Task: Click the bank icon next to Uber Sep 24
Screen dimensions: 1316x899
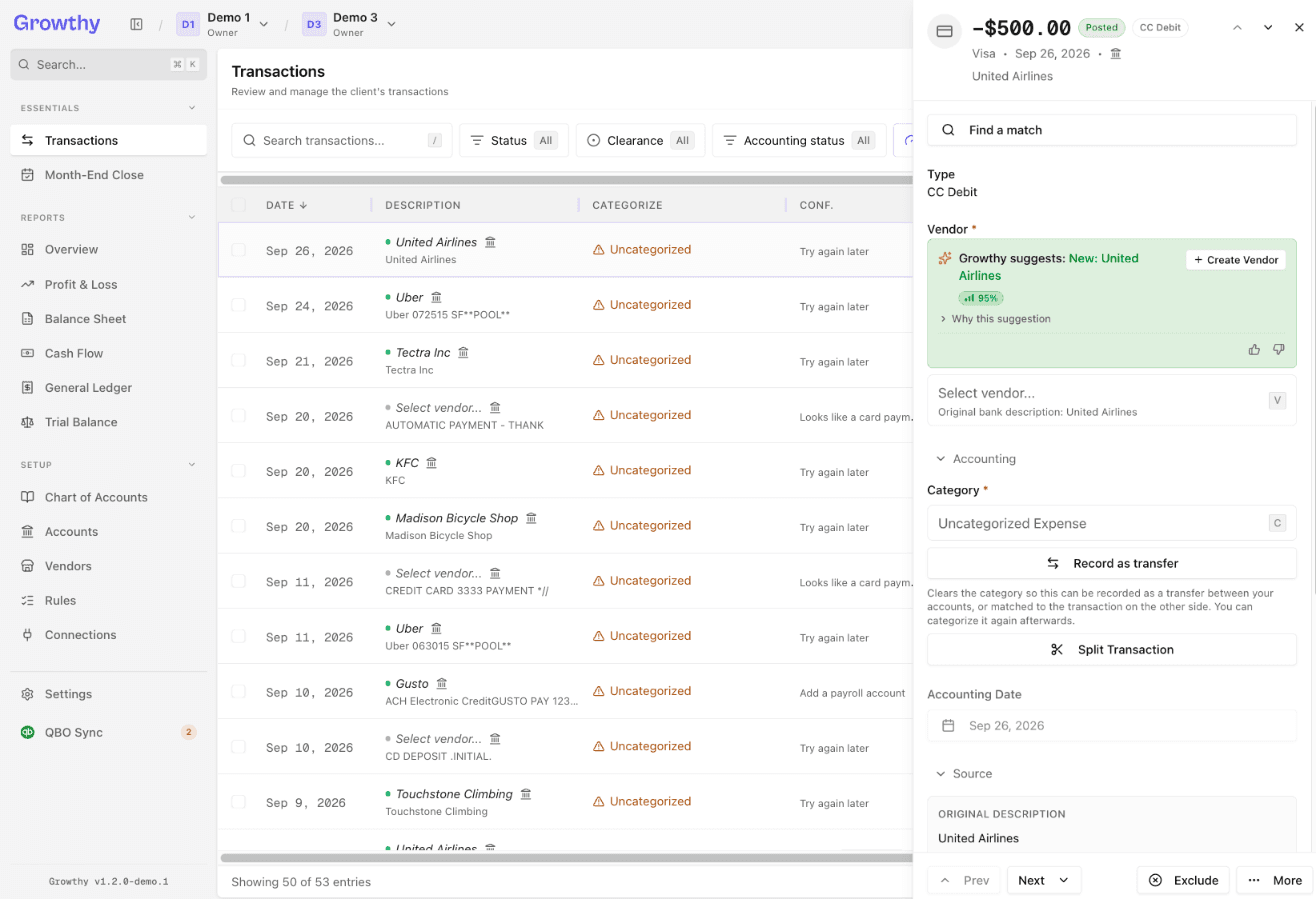Action: (437, 297)
